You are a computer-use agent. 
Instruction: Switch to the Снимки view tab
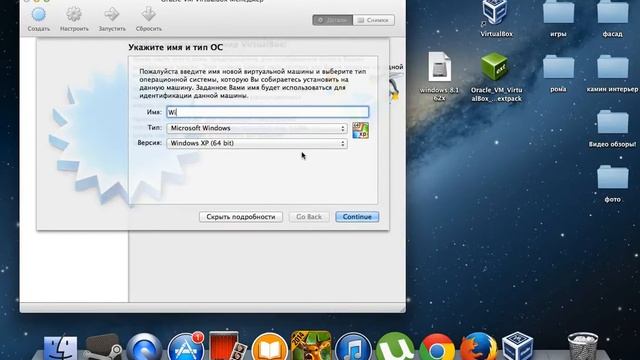click(x=374, y=20)
